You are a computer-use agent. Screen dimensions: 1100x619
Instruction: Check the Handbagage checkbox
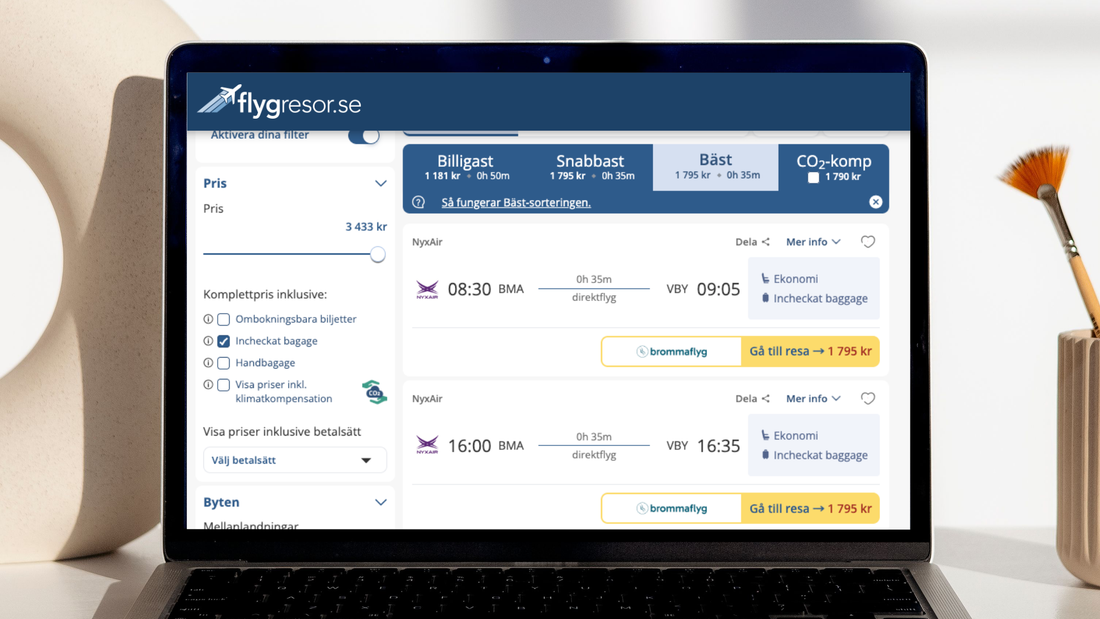[x=224, y=363]
